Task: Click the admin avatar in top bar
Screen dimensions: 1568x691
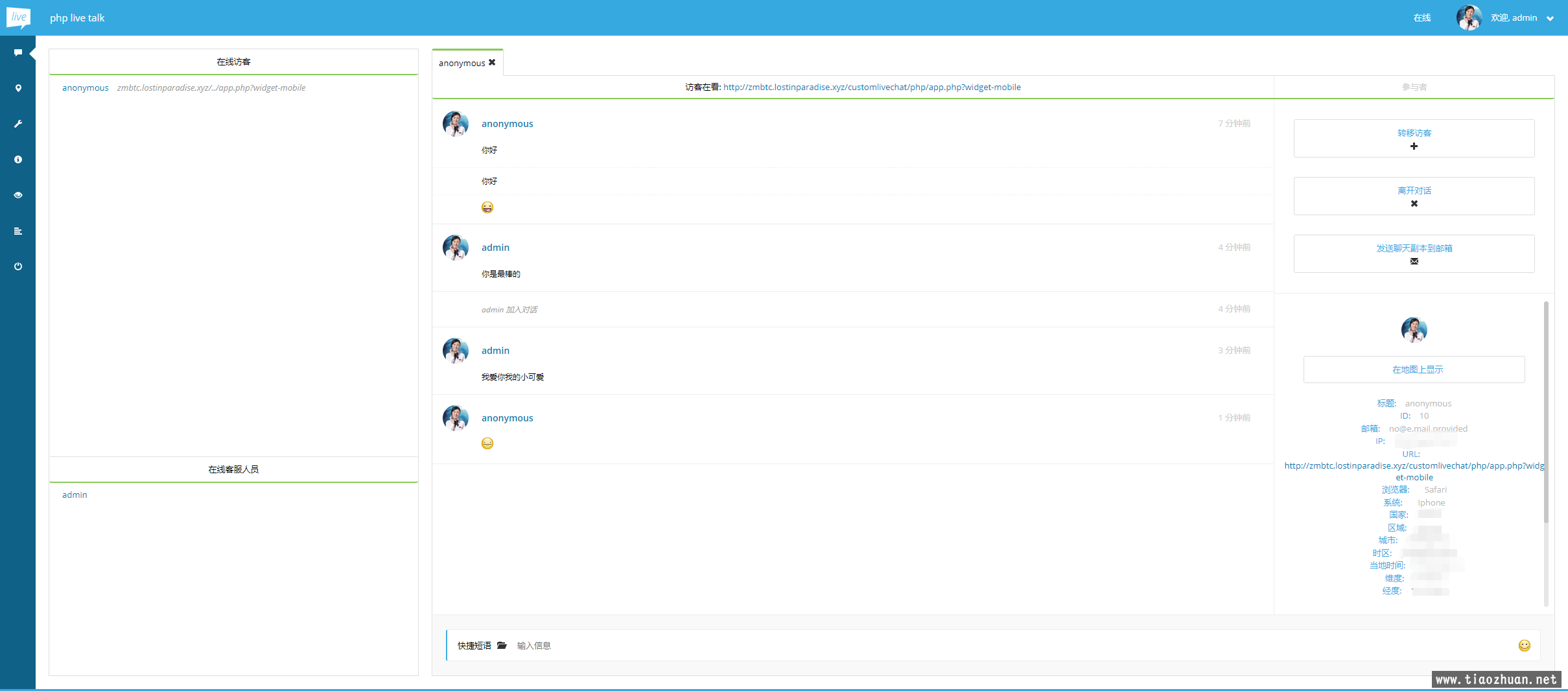Action: coord(1469,18)
